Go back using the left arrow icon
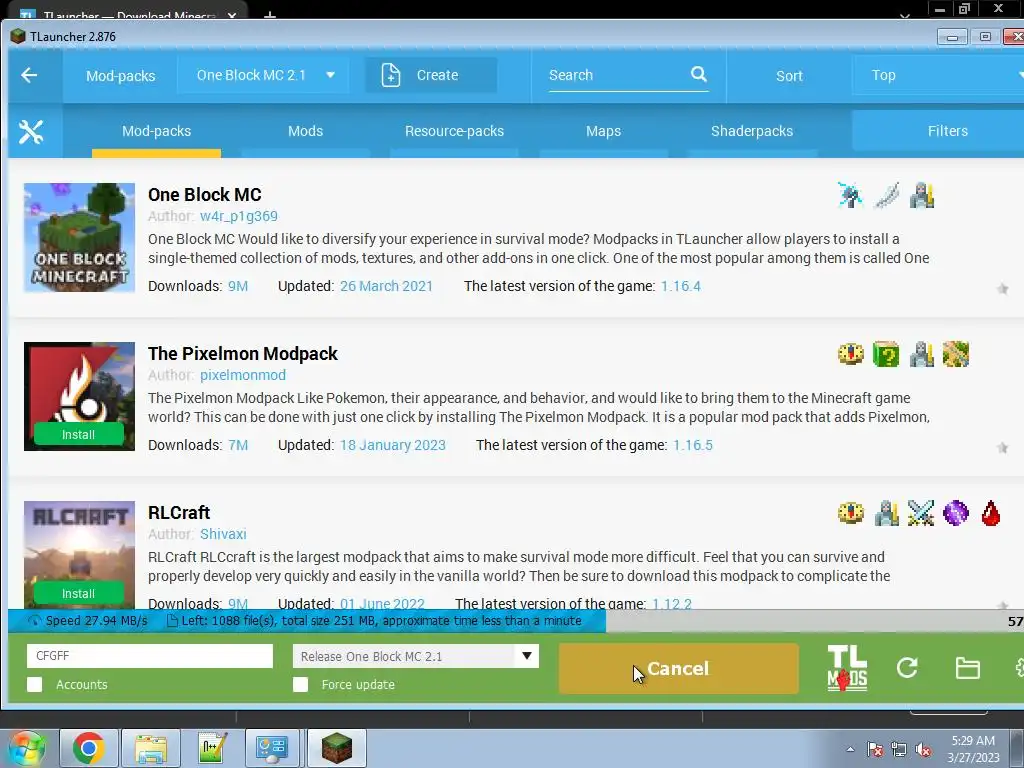The height and width of the screenshot is (768, 1024). point(29,75)
